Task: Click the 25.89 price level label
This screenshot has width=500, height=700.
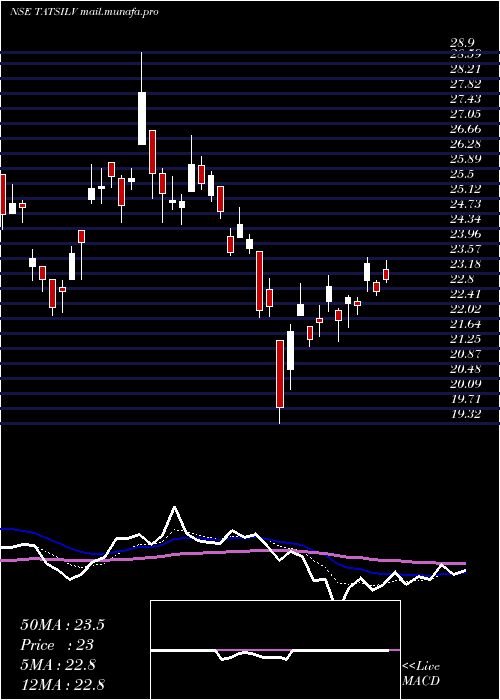Action: (465, 159)
